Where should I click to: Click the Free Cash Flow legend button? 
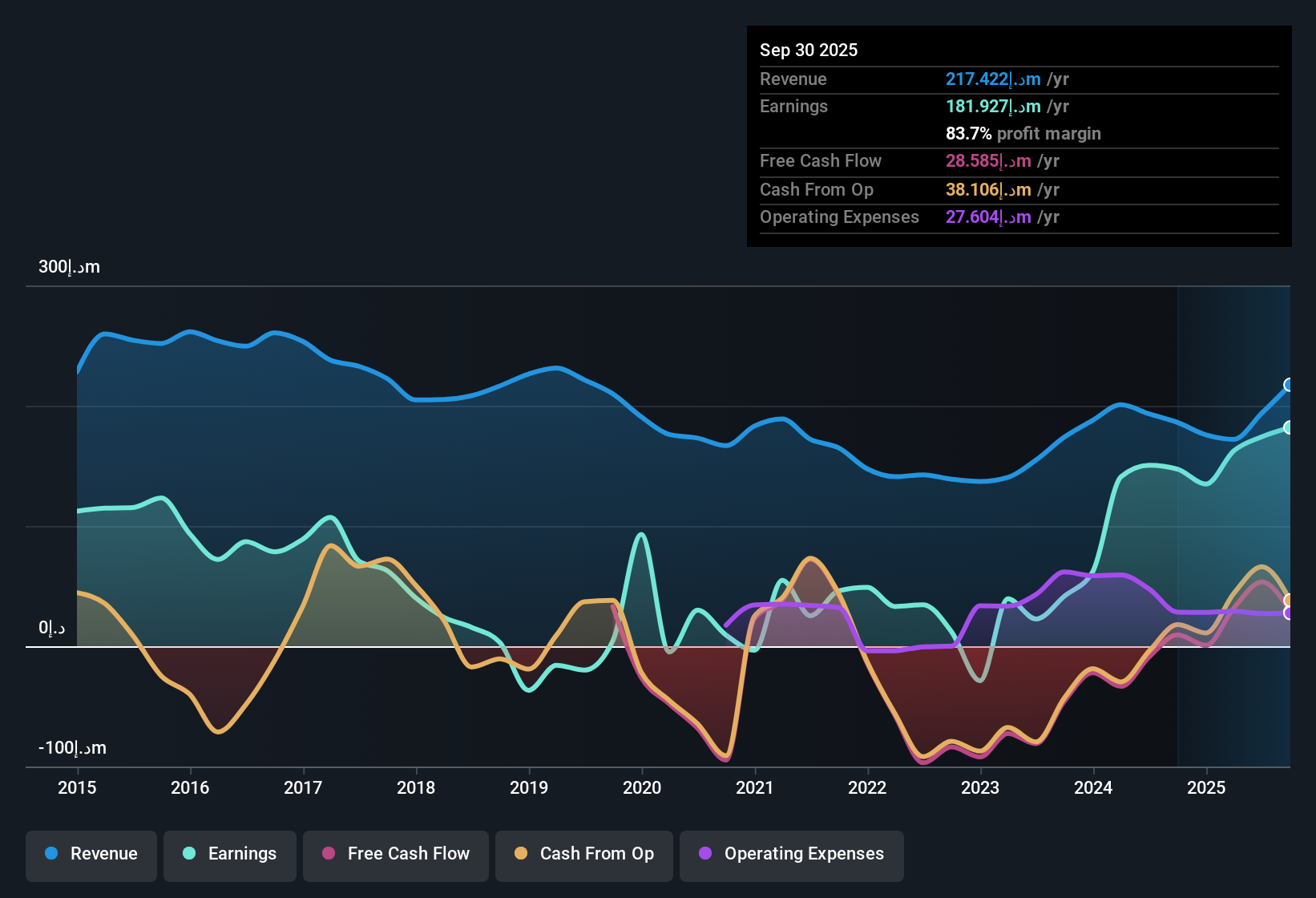click(395, 854)
